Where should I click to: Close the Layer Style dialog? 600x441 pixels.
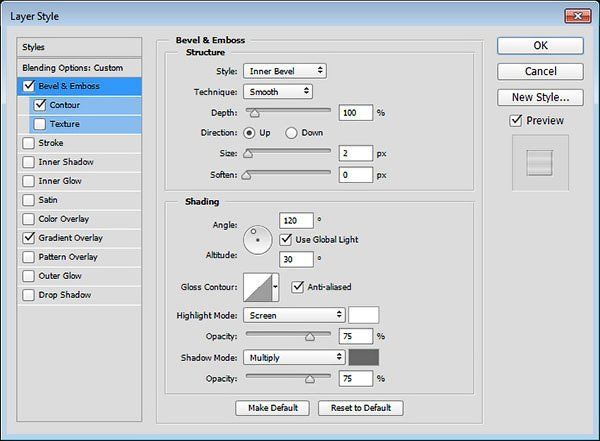click(x=578, y=16)
